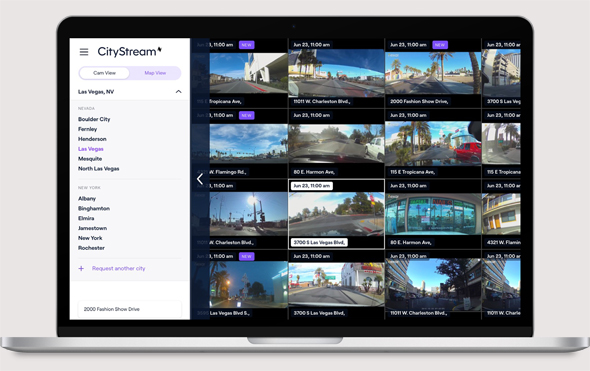
Task: Collapse the Las Vegas, NV city dropdown
Action: (129, 91)
